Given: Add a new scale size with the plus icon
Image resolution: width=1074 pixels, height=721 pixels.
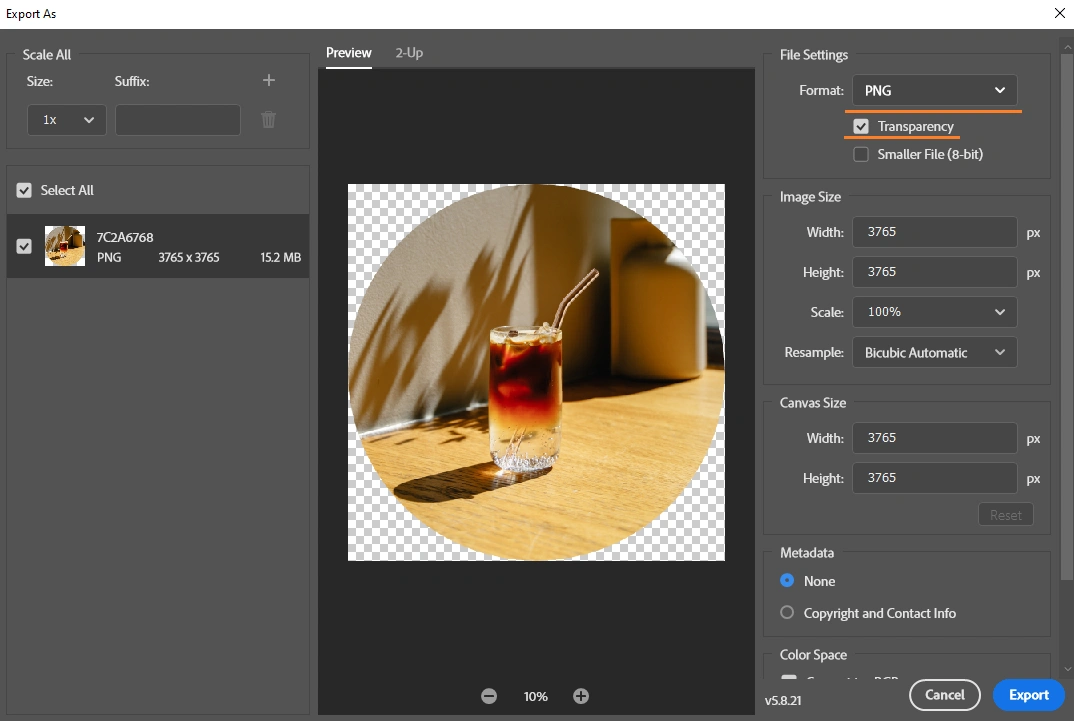Looking at the screenshot, I should pyautogui.click(x=268, y=80).
